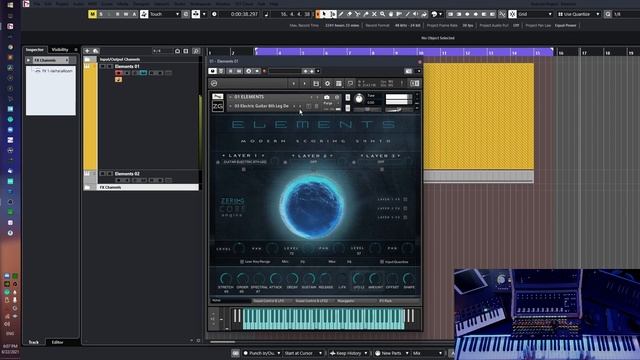Screen dimensions: 640x360
Task: Select the Erase tool
Action: (x=349, y=14)
